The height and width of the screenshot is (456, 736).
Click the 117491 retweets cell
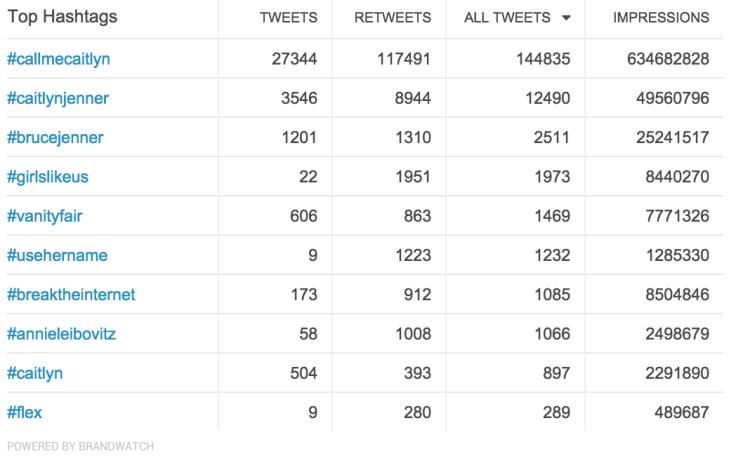coord(404,59)
